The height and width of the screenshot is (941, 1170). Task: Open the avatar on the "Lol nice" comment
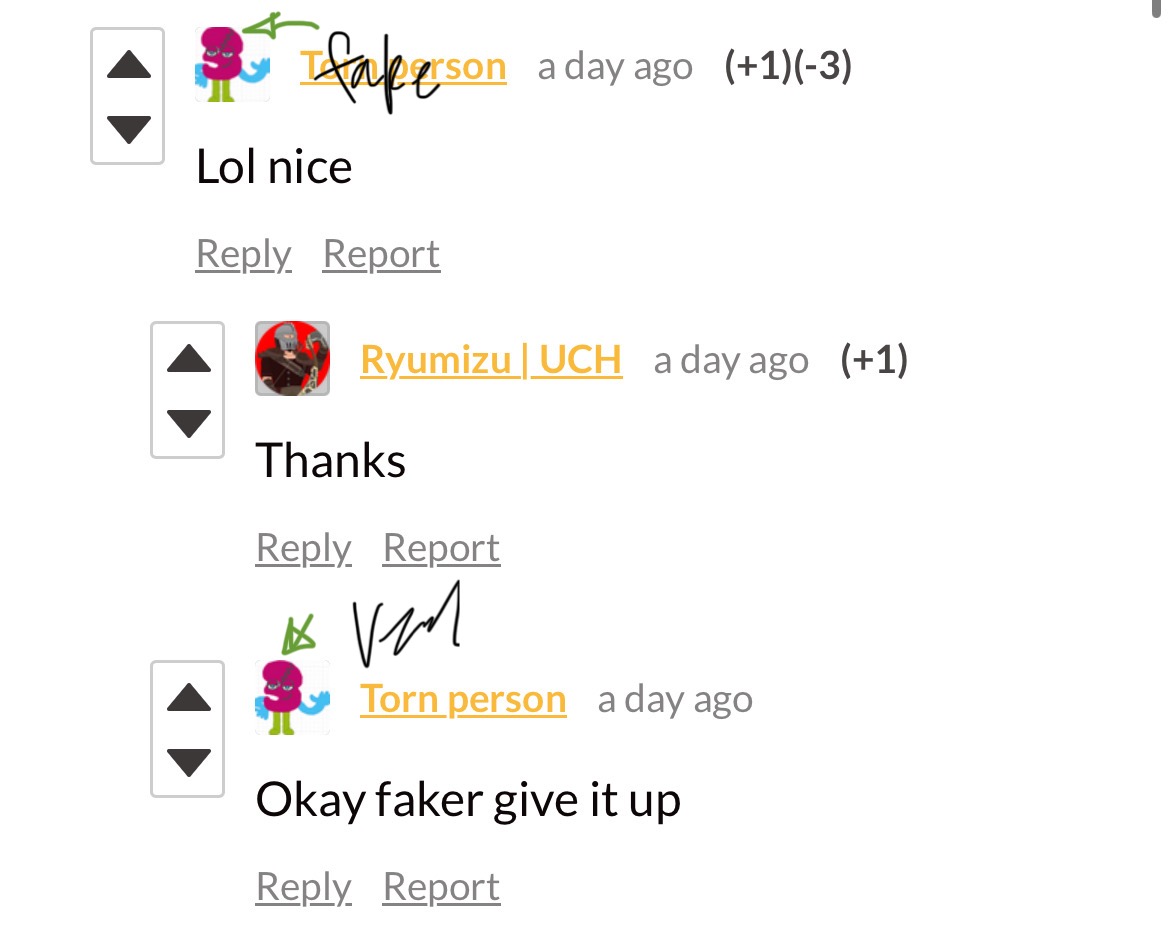click(x=232, y=64)
